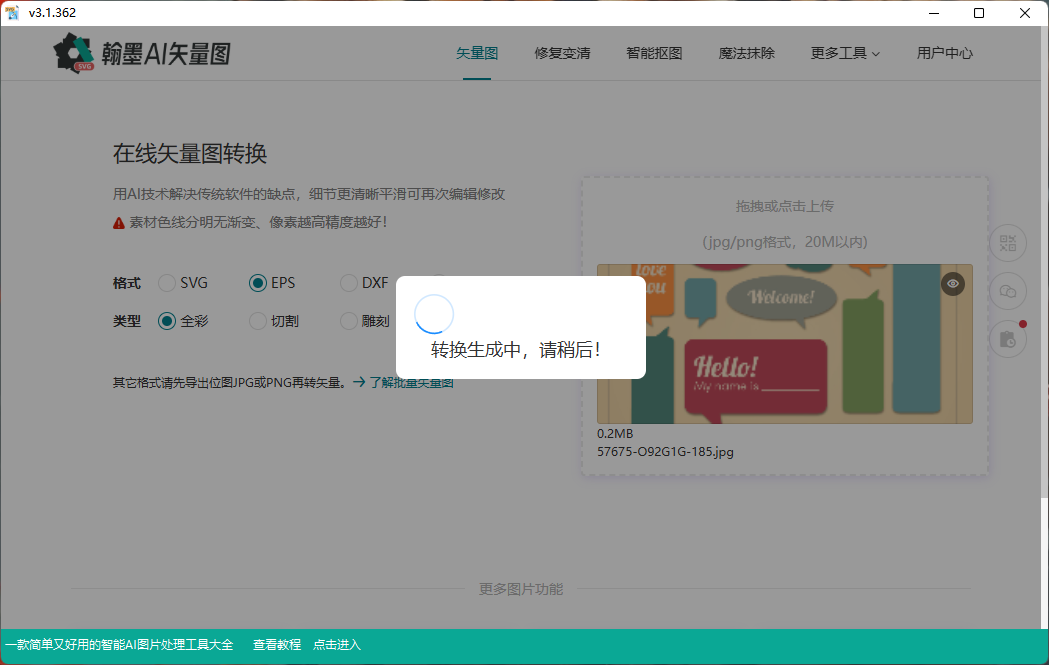1049x665 pixels.
Task: Select the DXF format radio button
Action: 349,283
